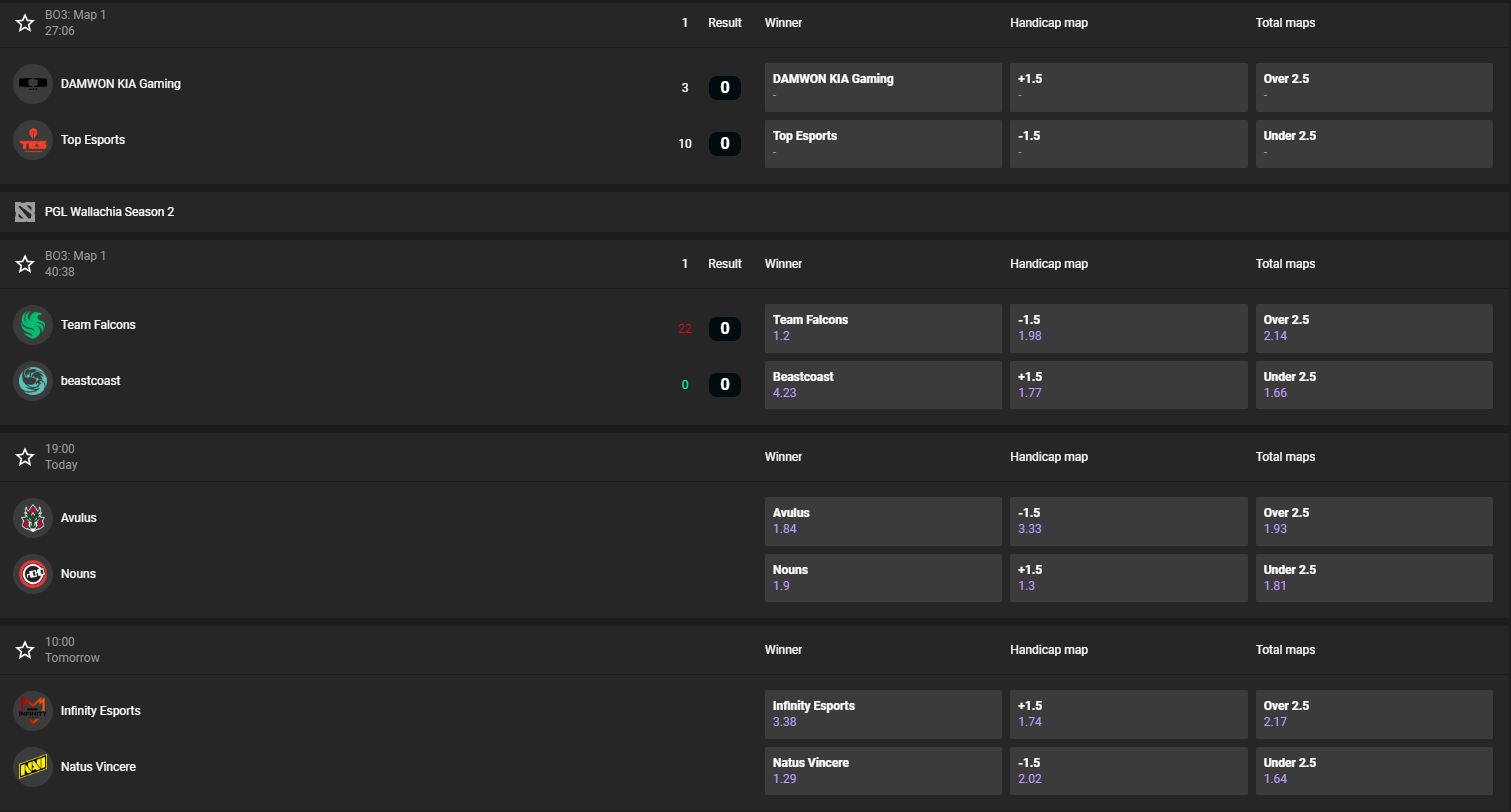Viewport: 1511px width, 812px height.
Task: Pick Over 2.5 maps at 1.93
Action: (x=1374, y=521)
